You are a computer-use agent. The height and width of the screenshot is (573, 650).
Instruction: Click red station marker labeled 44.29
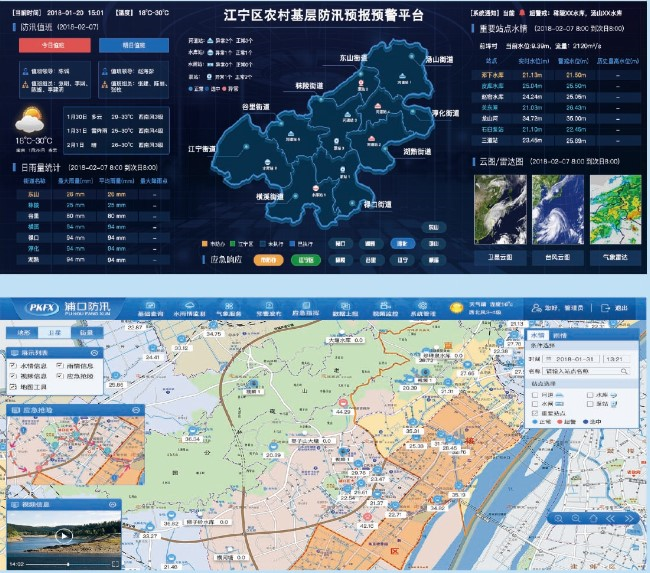pos(343,403)
